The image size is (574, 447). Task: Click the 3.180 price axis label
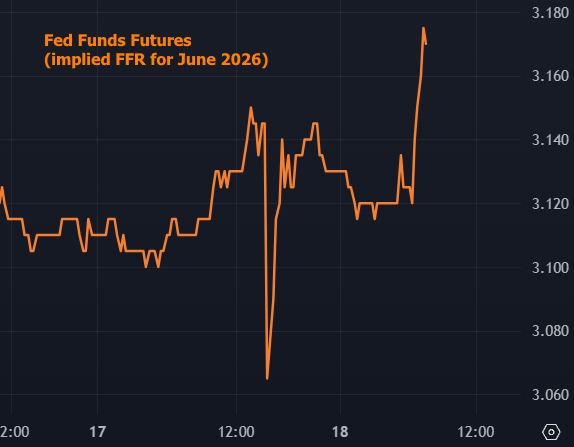pos(550,13)
